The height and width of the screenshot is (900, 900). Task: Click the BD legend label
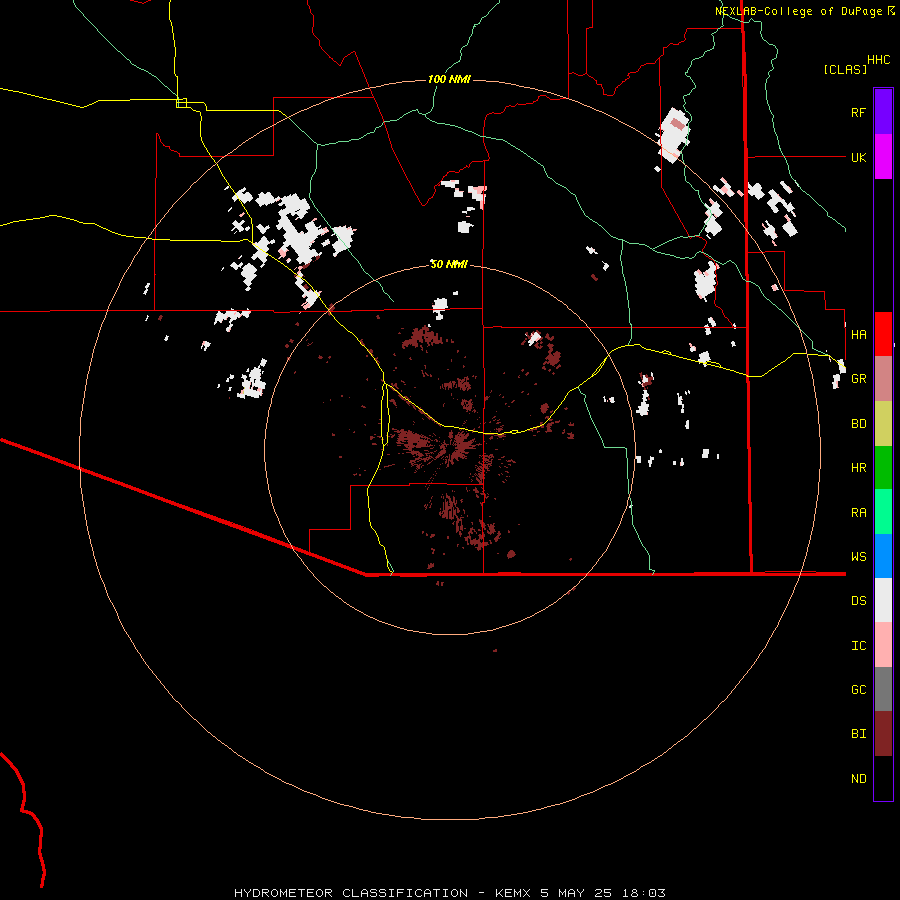point(858,424)
